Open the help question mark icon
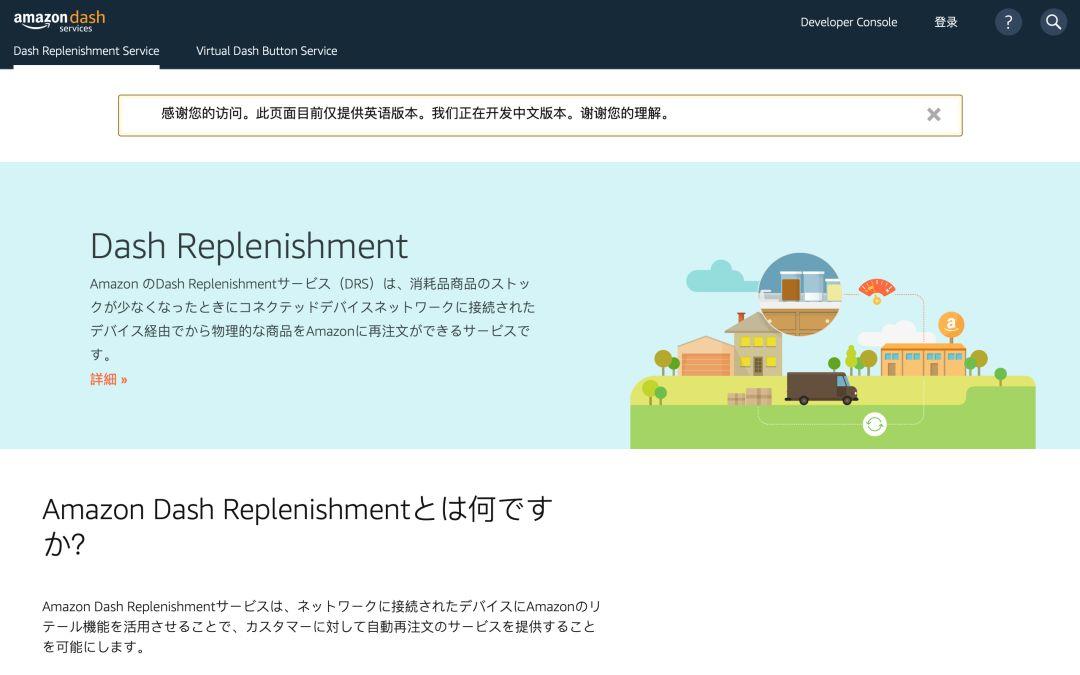Viewport: 1080px width, 675px height. [x=1008, y=22]
